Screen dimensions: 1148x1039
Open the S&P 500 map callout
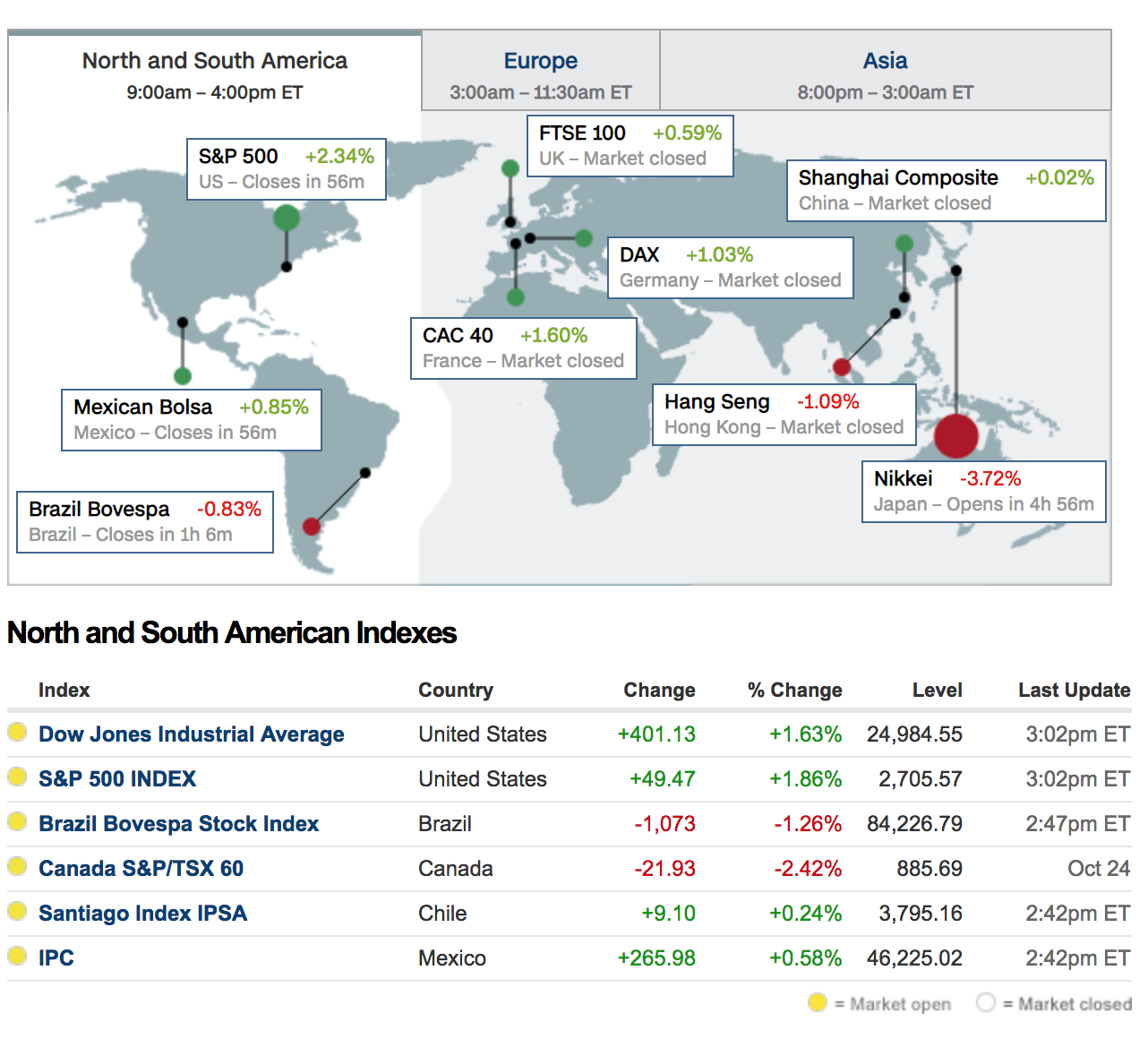(287, 169)
